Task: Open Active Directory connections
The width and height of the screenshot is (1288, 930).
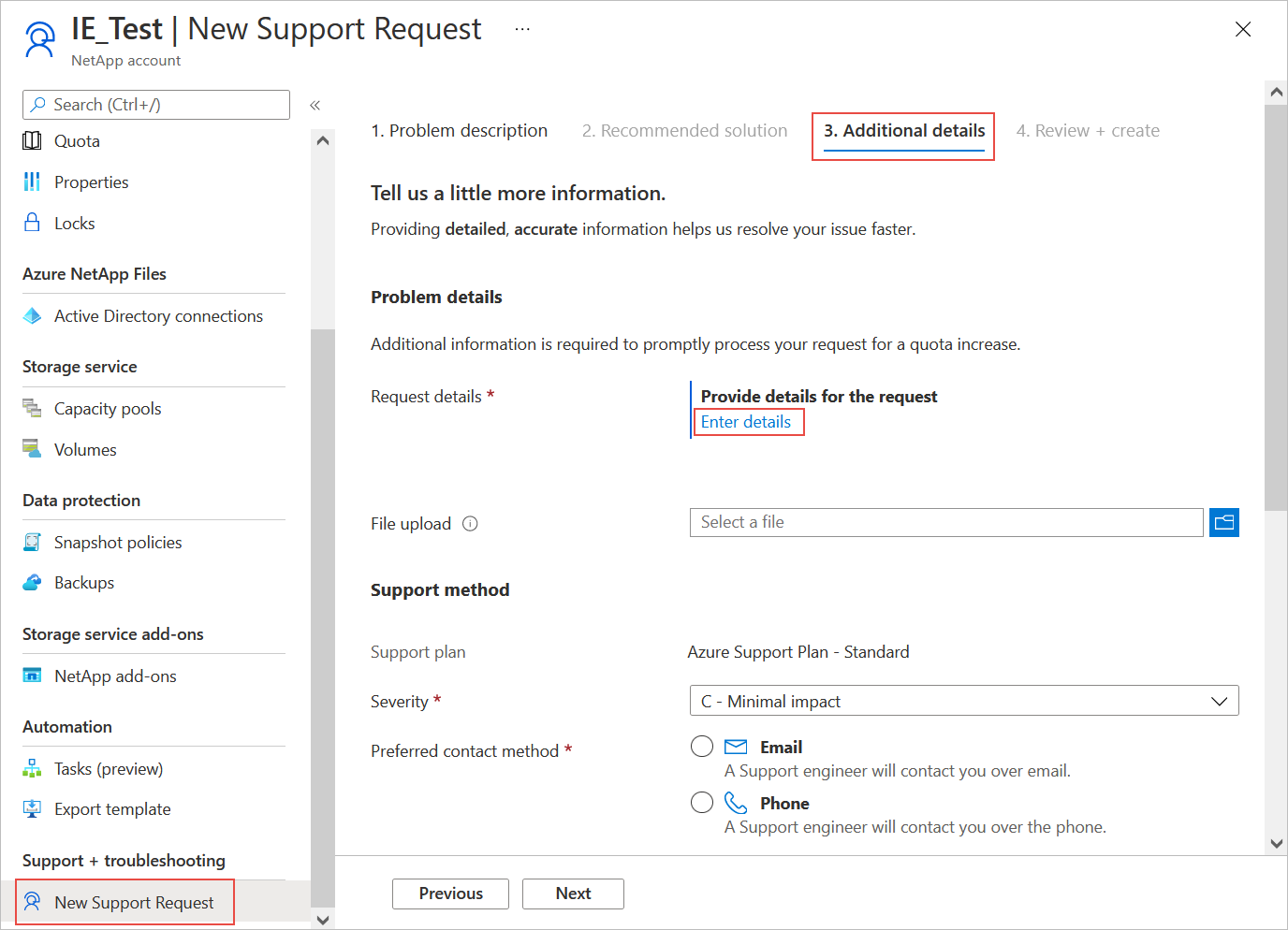Action: pos(158,316)
